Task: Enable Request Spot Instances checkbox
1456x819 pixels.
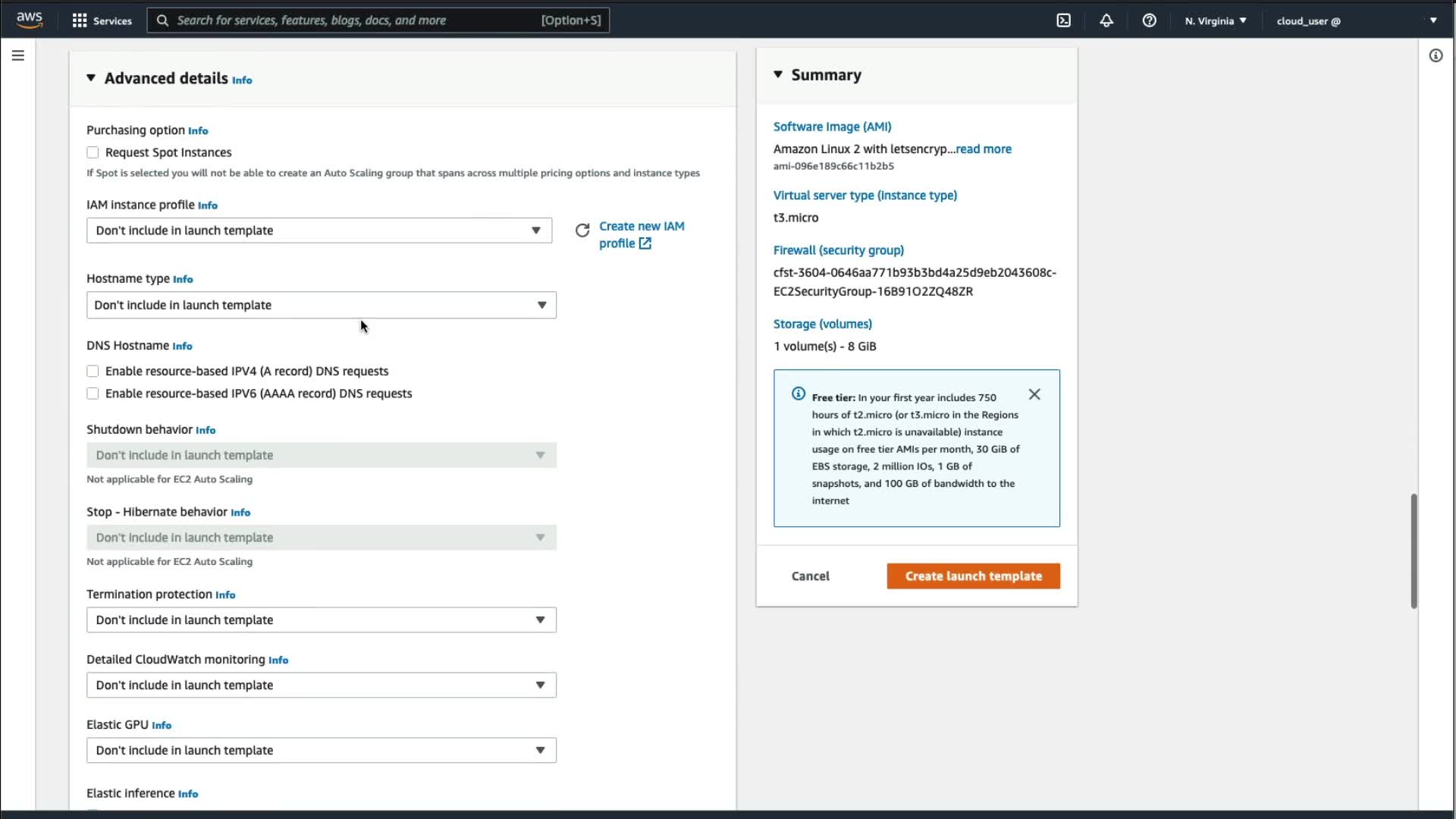Action: 93,152
